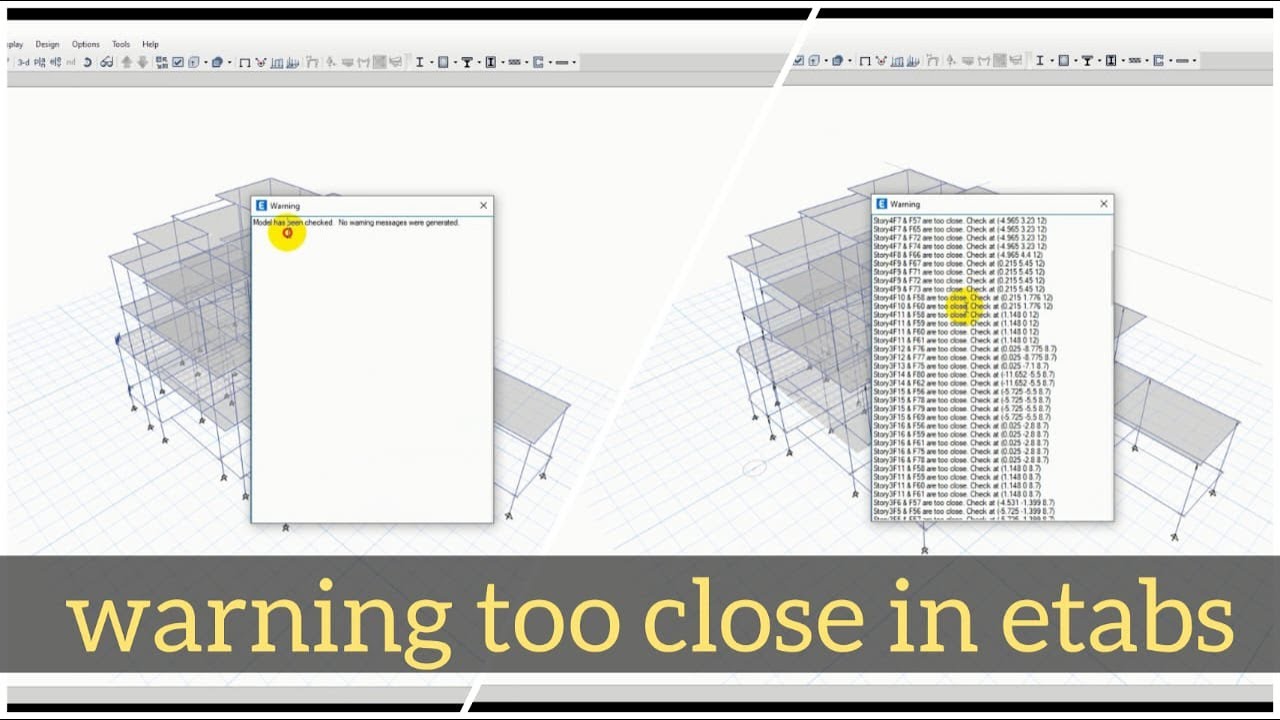Switch to 3-d view in left window

pyautogui.click(x=23, y=62)
